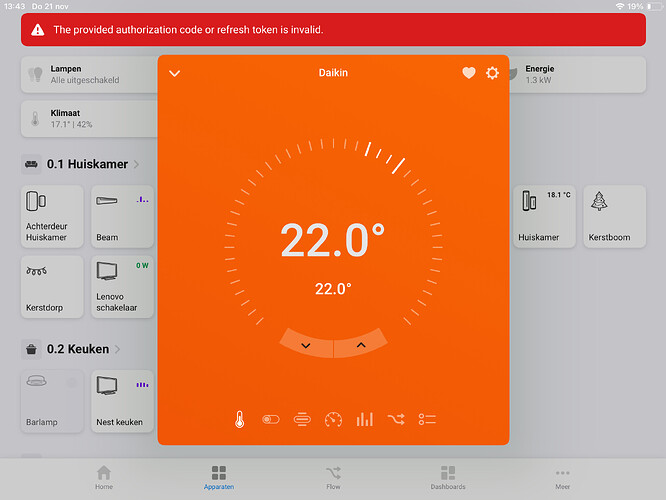666x500 pixels.
Task: Open the list options icon in Daikin panel
Action: pyautogui.click(x=427, y=420)
